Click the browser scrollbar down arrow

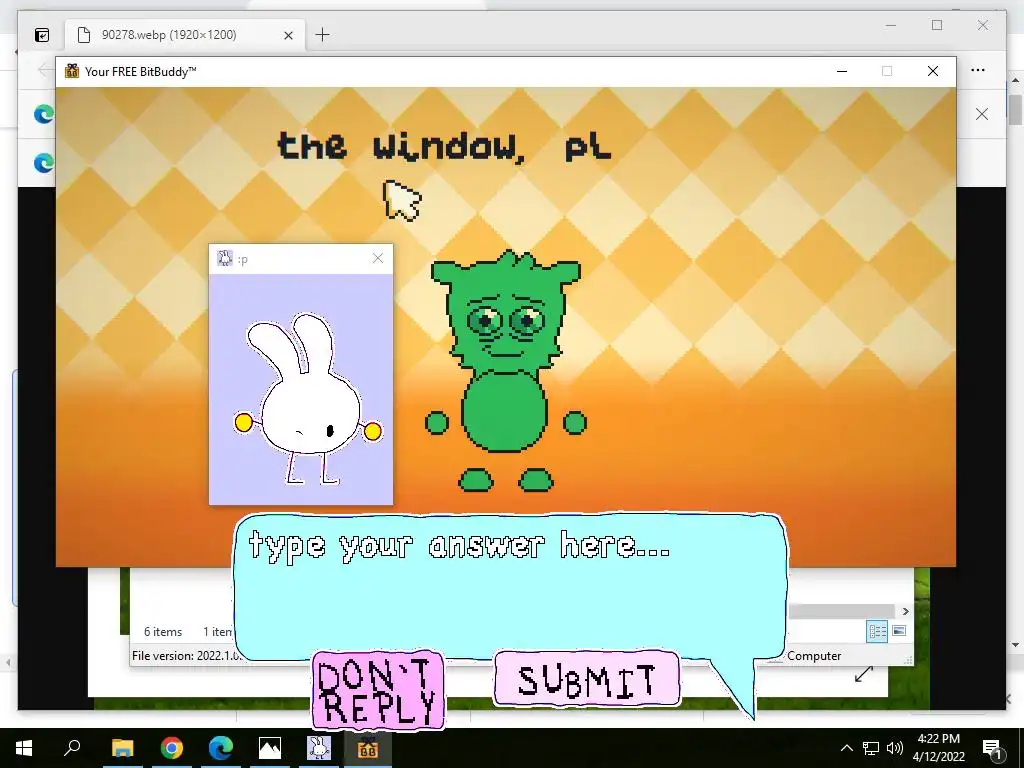(1015, 645)
